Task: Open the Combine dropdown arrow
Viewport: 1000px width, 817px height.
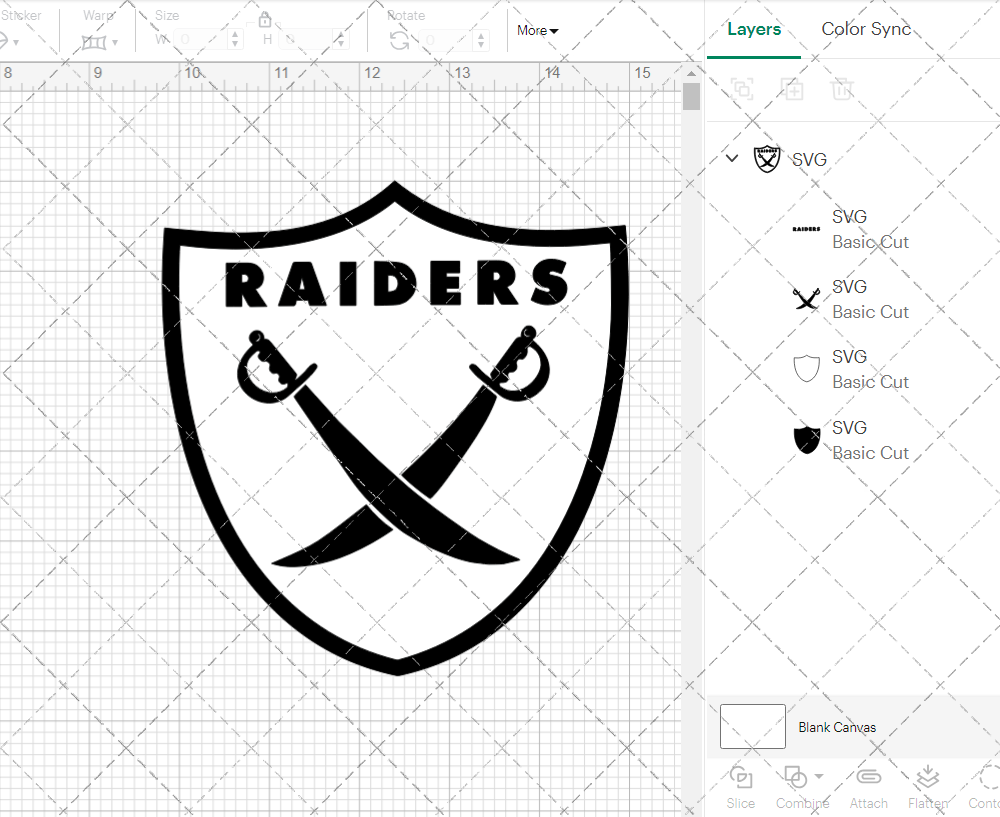Action: pos(819,777)
